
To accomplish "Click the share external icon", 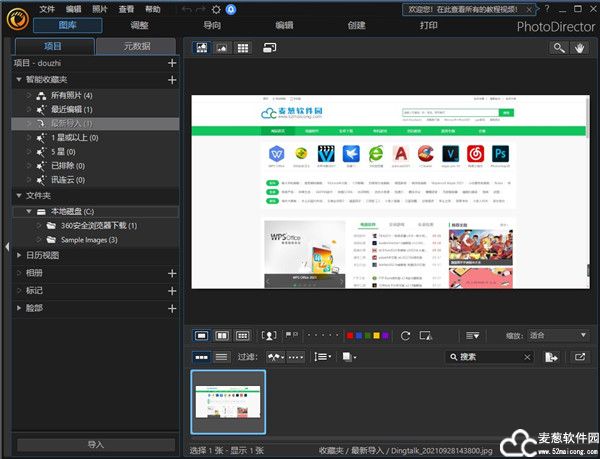I will pyautogui.click(x=580, y=357).
